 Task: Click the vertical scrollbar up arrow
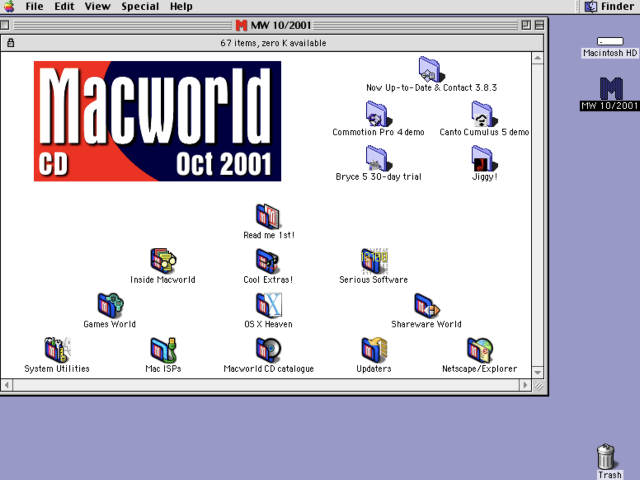[538, 58]
